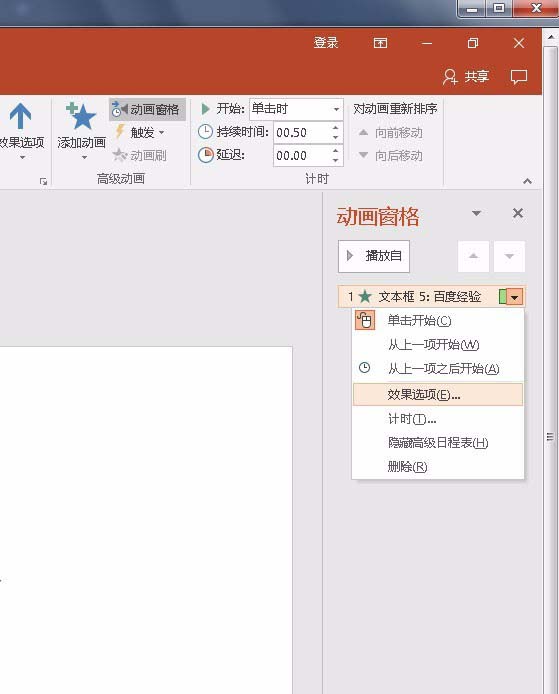Decrease duration with the down spinner

pos(335,138)
